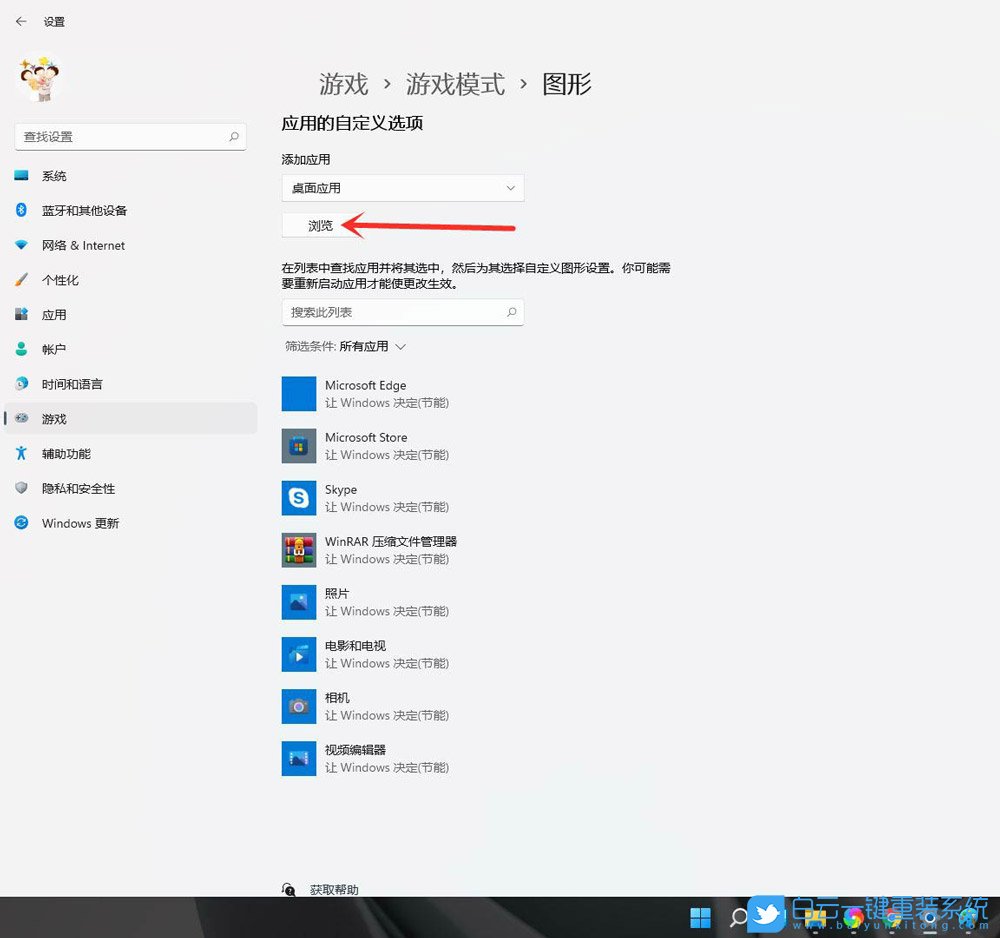Open 蓝牙和其他设备 via its Bluetooth icon
The height and width of the screenshot is (938, 1000).
click(x=22, y=211)
